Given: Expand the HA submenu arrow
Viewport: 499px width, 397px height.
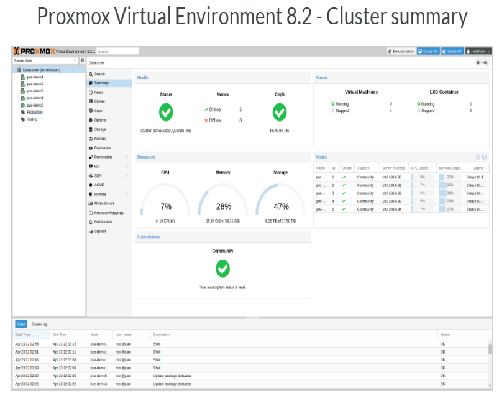Looking at the screenshot, I should [x=127, y=166].
